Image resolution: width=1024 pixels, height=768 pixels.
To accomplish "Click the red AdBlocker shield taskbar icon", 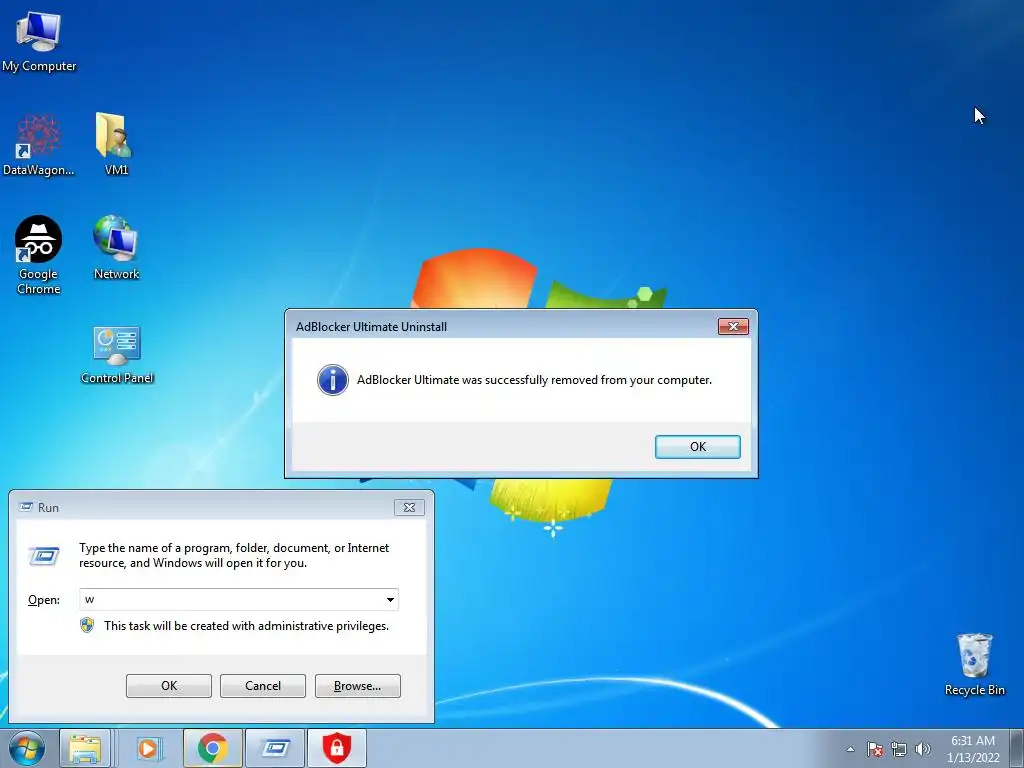I will point(337,748).
